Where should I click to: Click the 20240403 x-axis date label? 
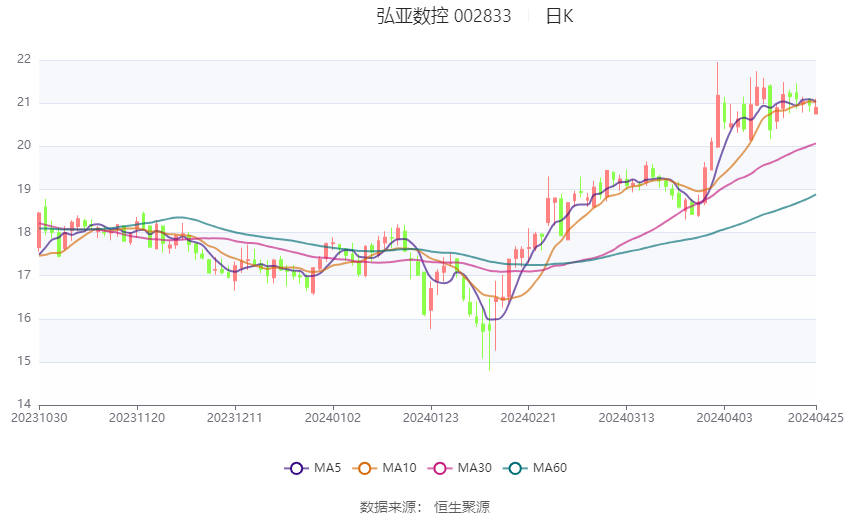coord(725,418)
